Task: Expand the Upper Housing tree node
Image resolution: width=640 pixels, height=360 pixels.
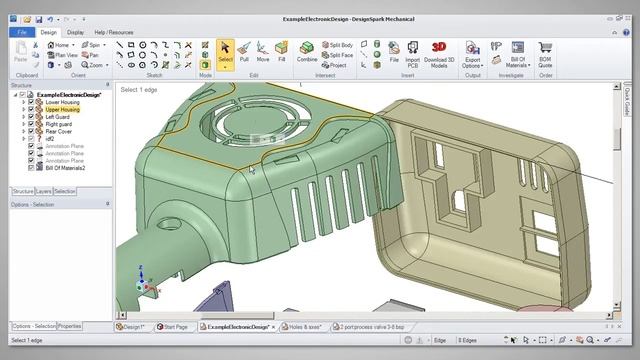Action: click(x=24, y=109)
